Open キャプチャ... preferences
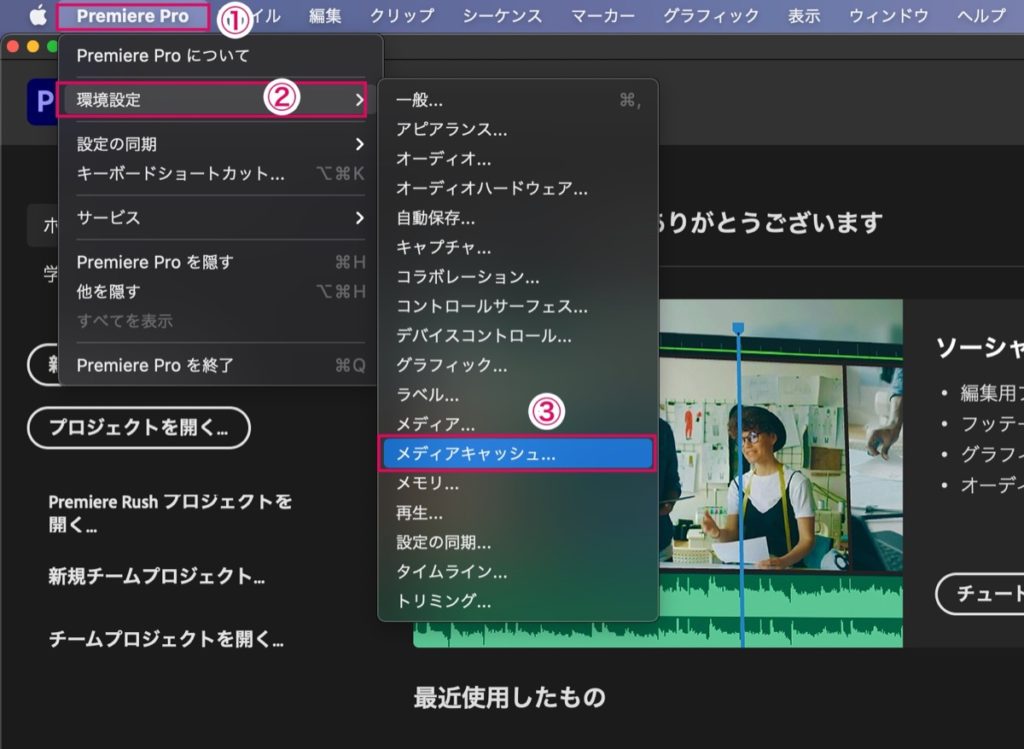This screenshot has height=749, width=1024. coord(518,247)
